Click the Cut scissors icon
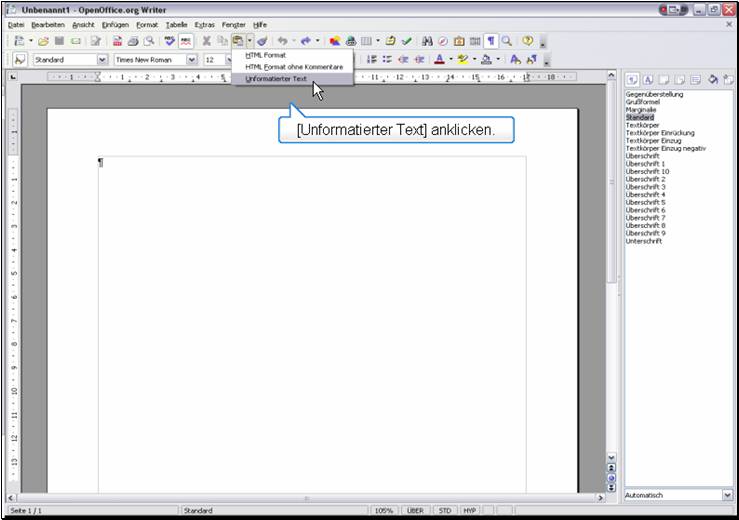 [x=207, y=41]
